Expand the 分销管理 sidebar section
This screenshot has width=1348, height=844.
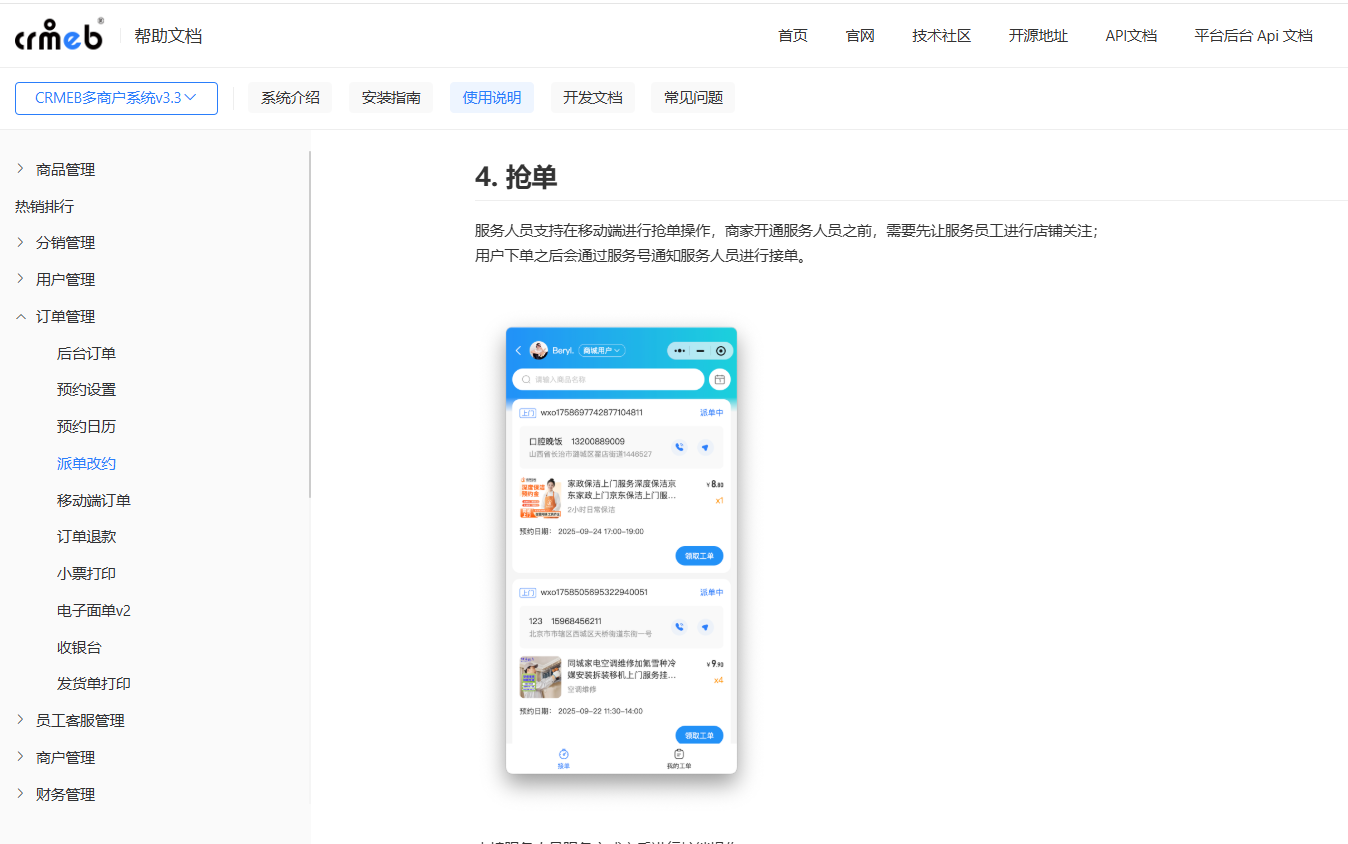tap(66, 243)
